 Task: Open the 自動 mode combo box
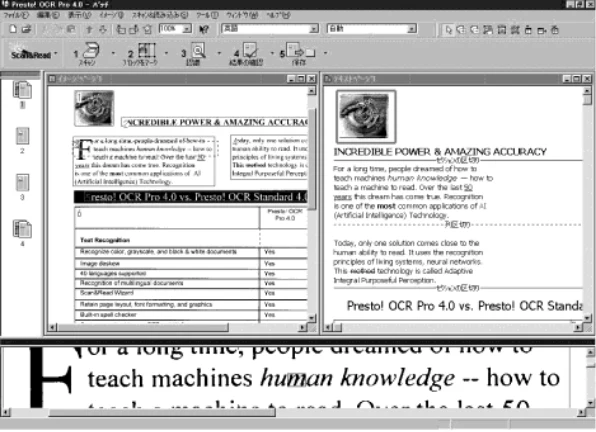tap(372, 28)
